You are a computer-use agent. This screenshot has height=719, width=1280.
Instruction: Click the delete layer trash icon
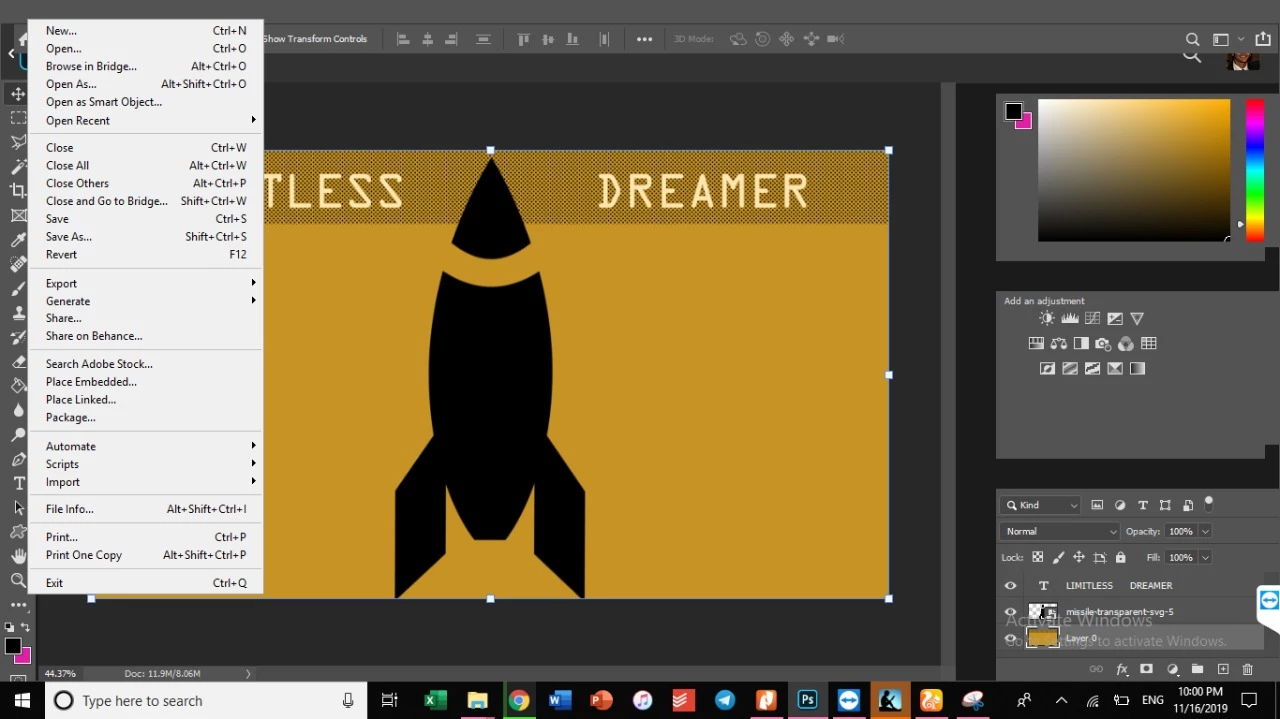click(x=1247, y=669)
